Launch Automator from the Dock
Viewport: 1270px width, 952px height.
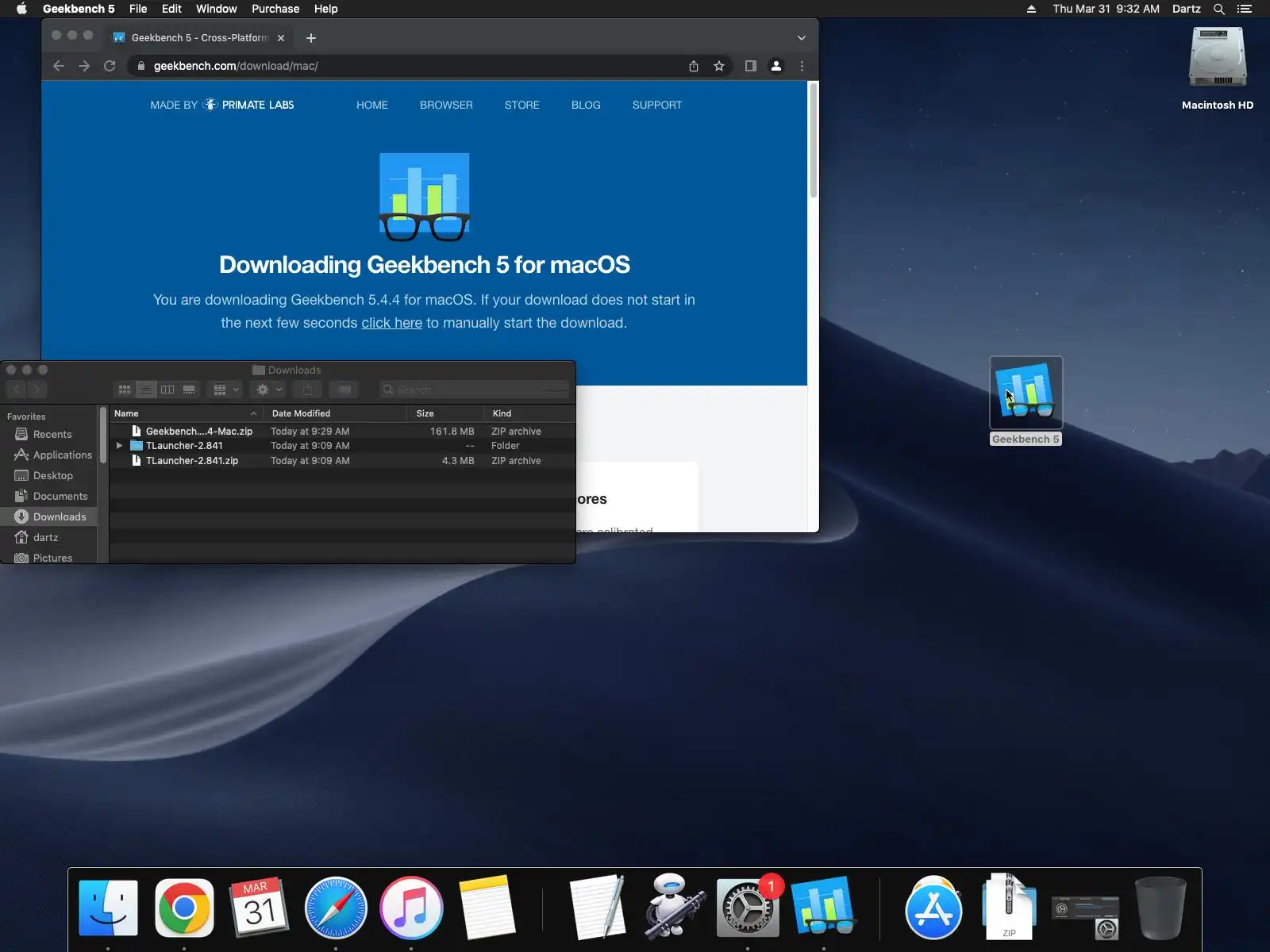[x=673, y=908]
